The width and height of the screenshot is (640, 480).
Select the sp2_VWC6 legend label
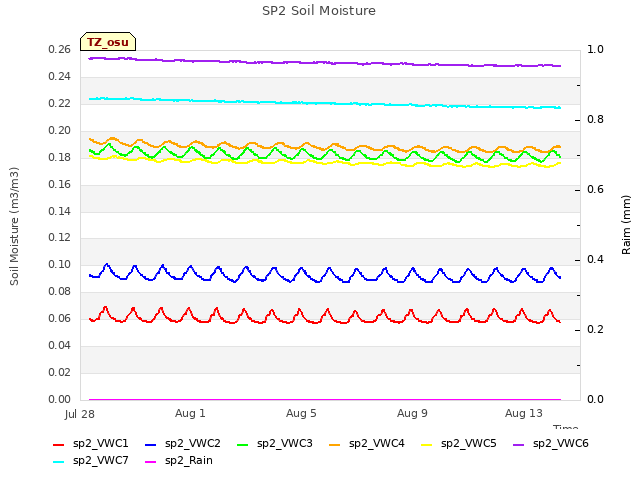[x=560, y=444]
